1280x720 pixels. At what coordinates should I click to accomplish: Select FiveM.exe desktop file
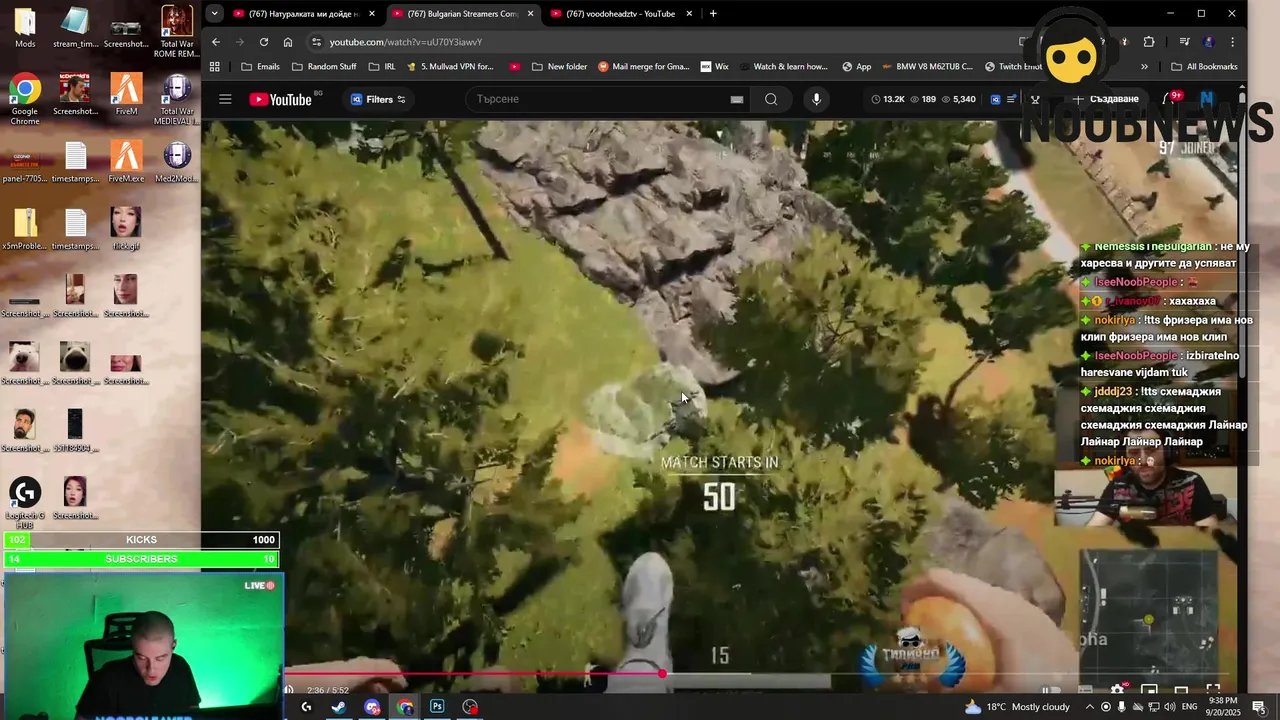point(126,161)
